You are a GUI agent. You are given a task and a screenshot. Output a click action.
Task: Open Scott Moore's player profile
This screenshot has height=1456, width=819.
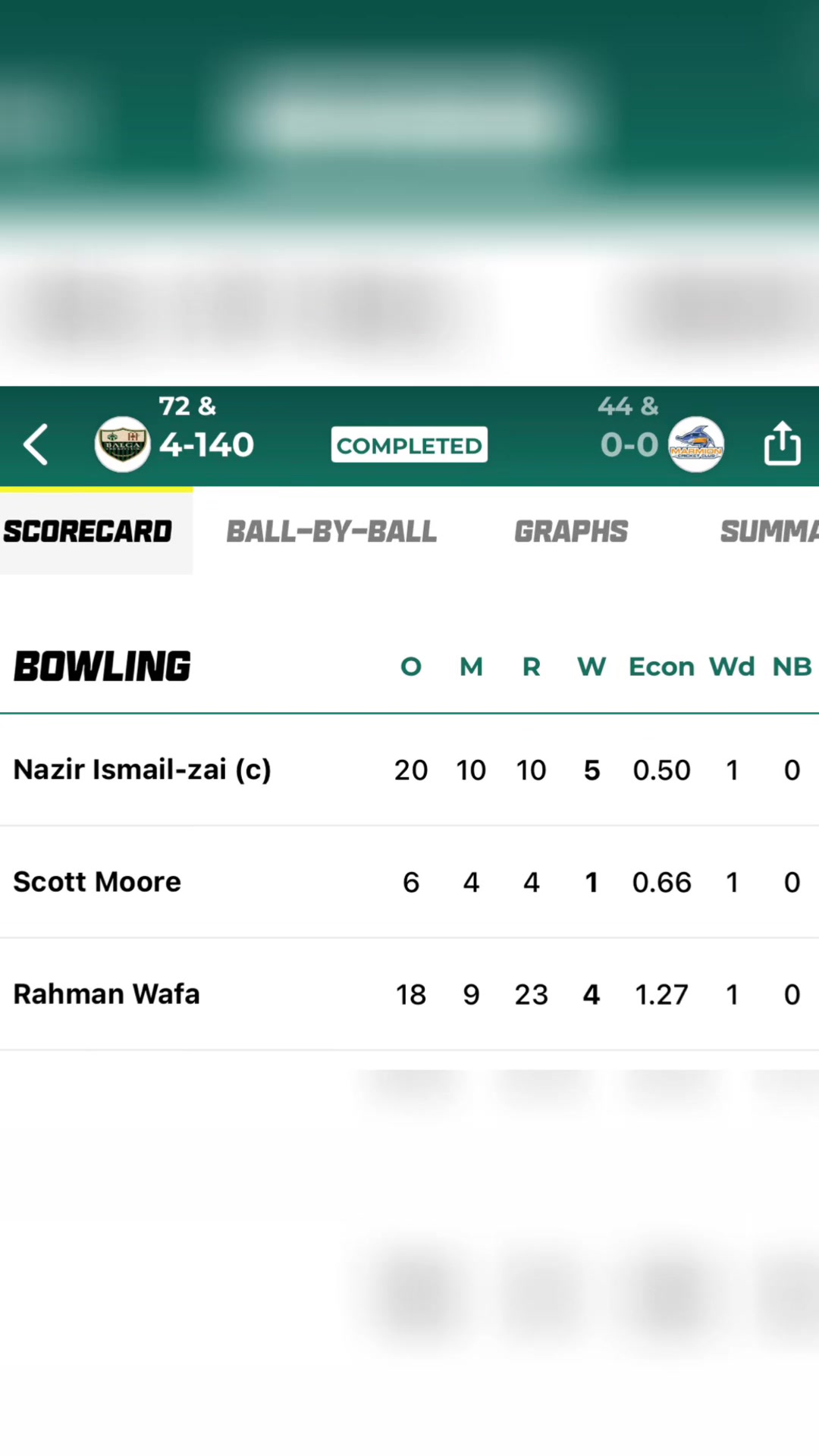point(97,882)
